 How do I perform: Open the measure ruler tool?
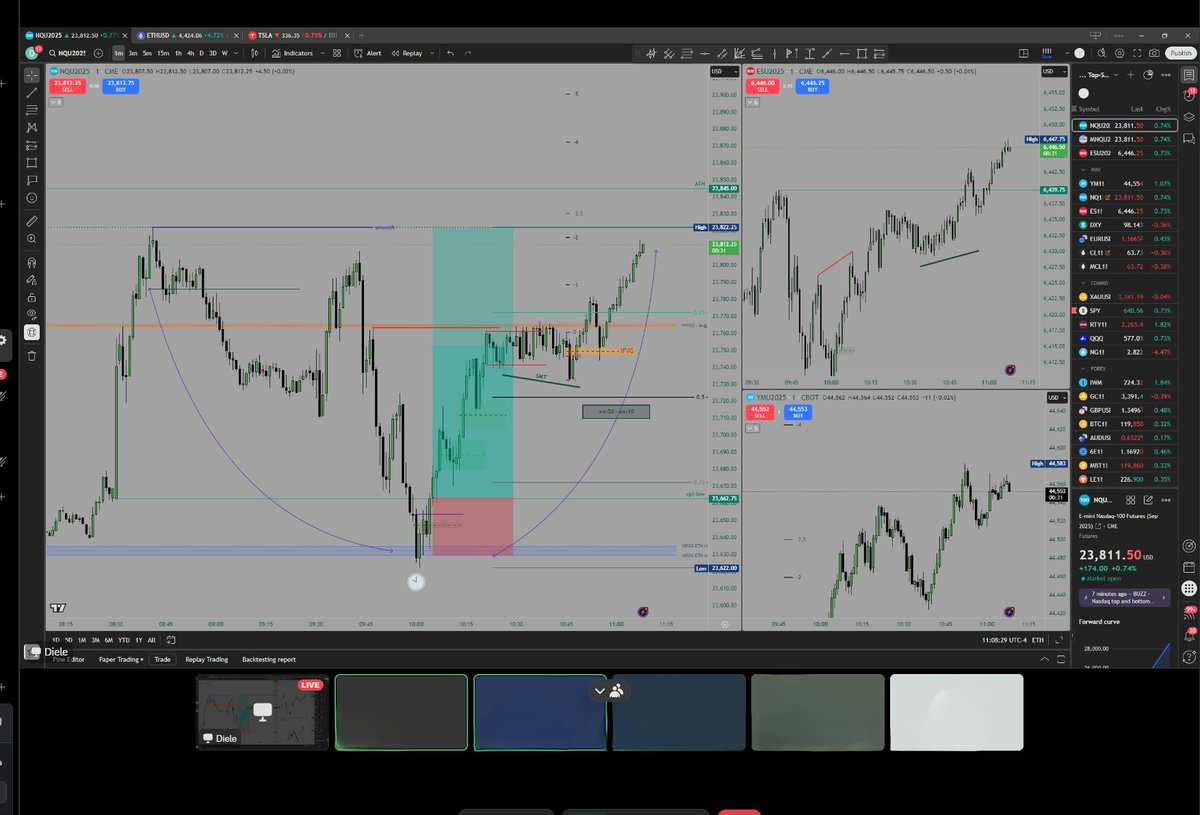32,221
